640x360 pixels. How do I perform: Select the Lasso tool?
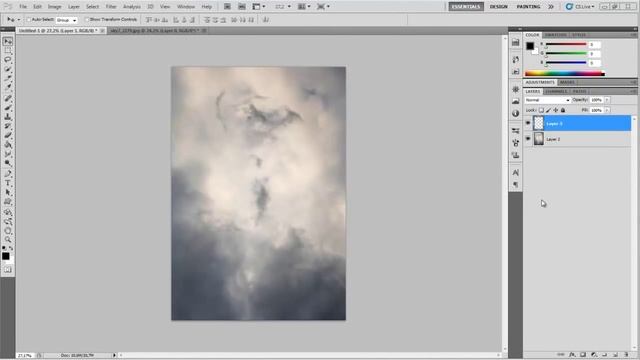pyautogui.click(x=8, y=60)
